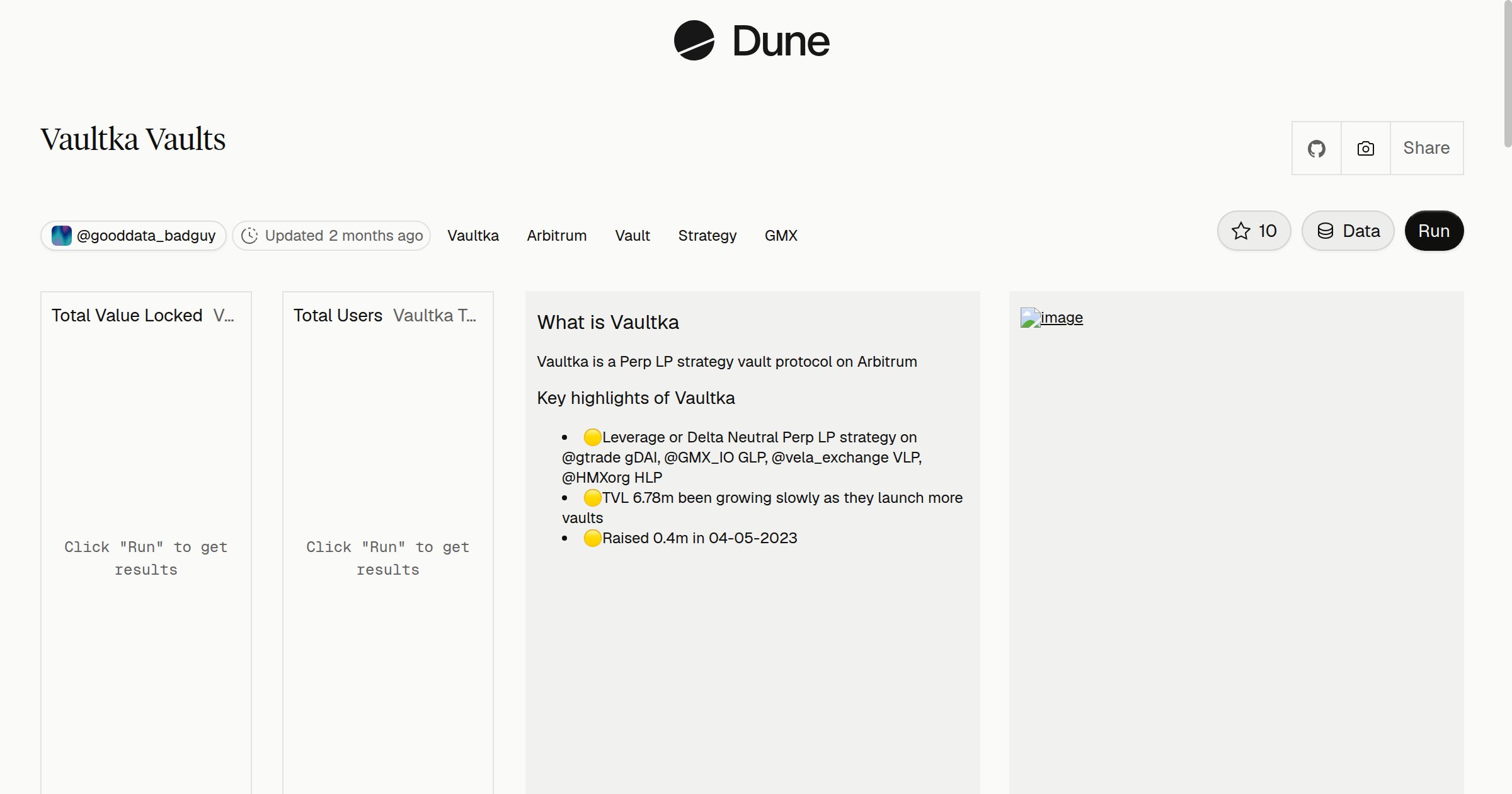Open the Data button

click(x=1348, y=231)
